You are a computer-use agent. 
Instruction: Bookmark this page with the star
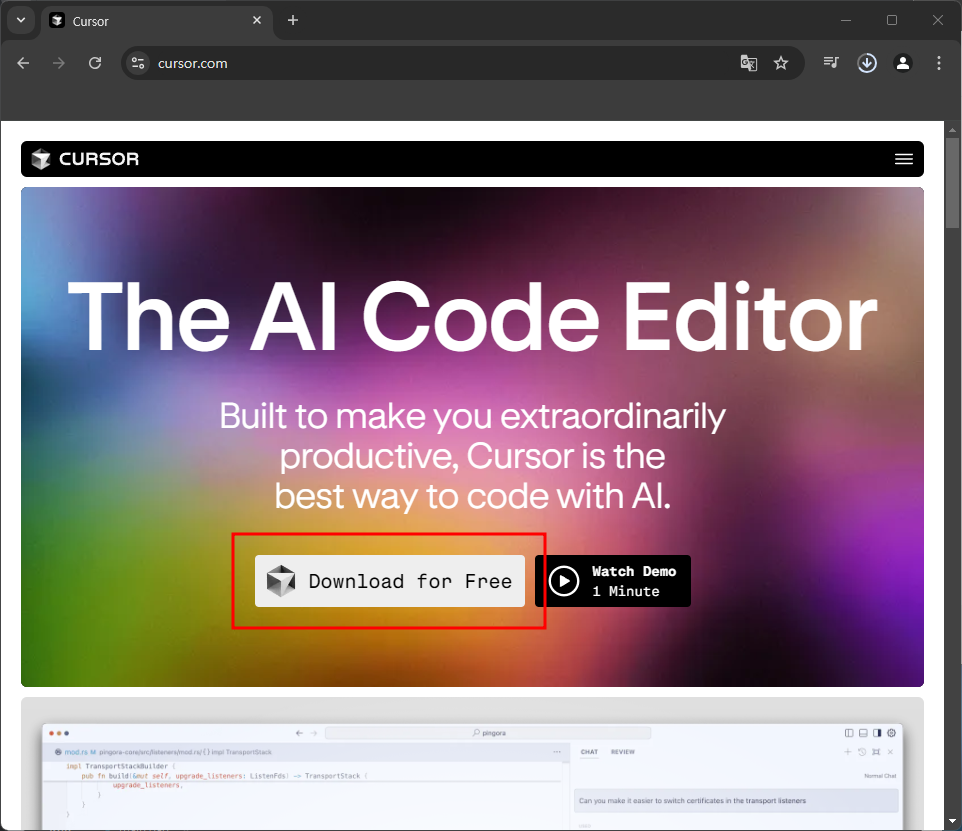[780, 63]
